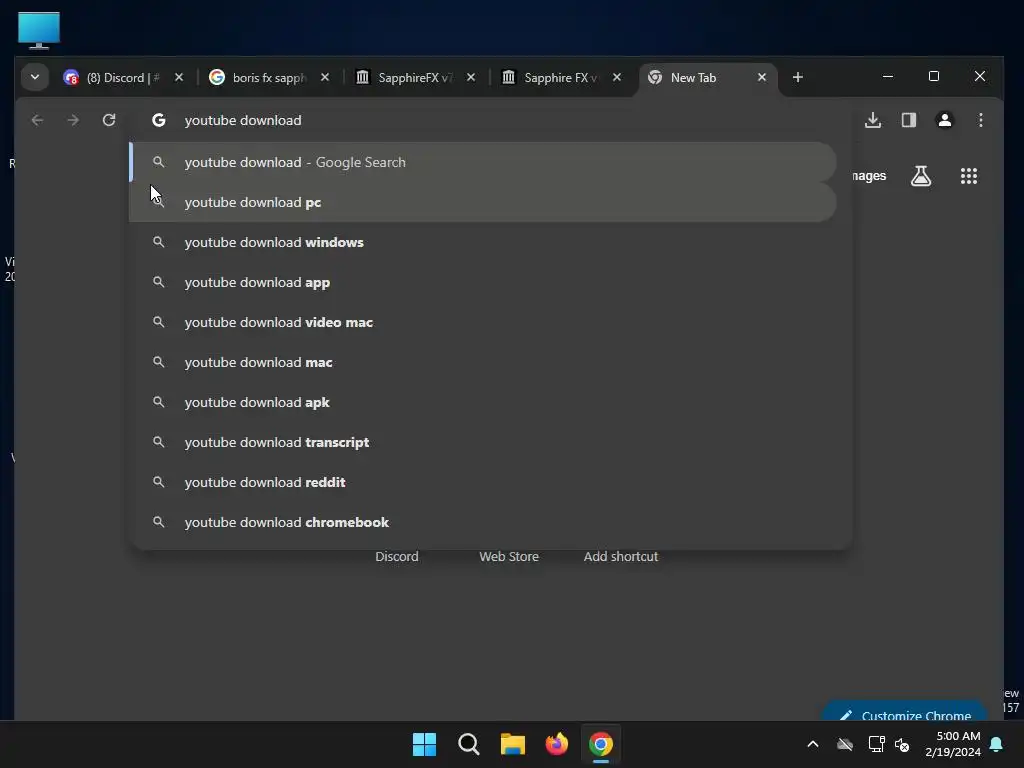This screenshot has height=768, width=1024.
Task: Open the Web Store shortcut
Action: click(509, 556)
